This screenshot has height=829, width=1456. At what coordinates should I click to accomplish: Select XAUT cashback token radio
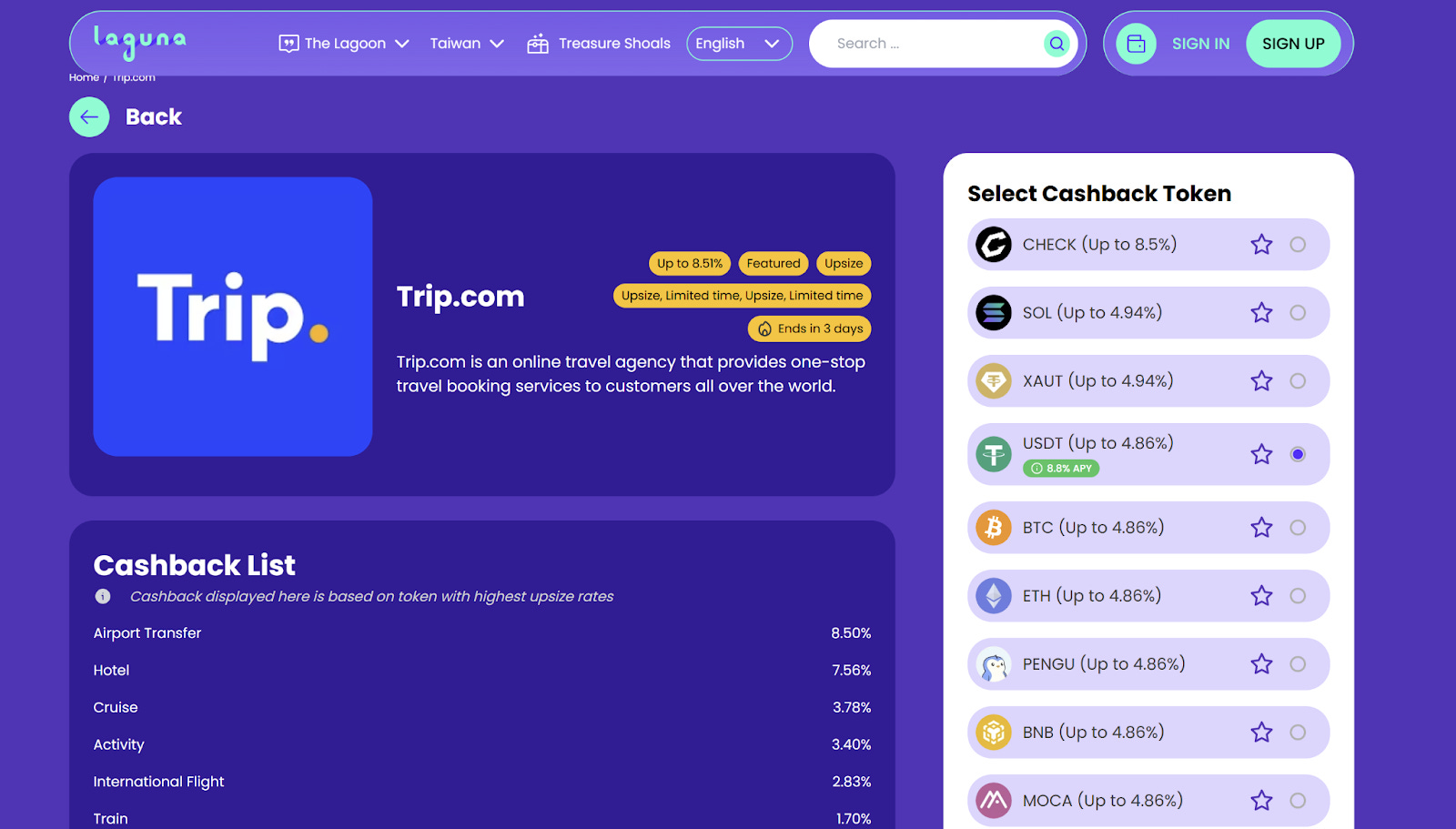pyautogui.click(x=1298, y=381)
